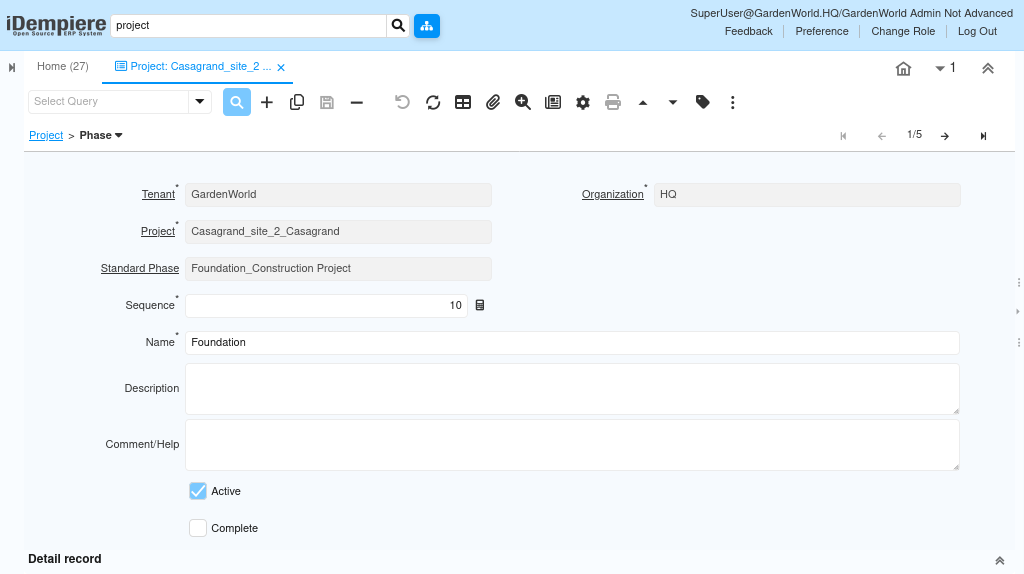
Task: Expand the Phase breadcrumb dropdown
Action: (x=118, y=135)
